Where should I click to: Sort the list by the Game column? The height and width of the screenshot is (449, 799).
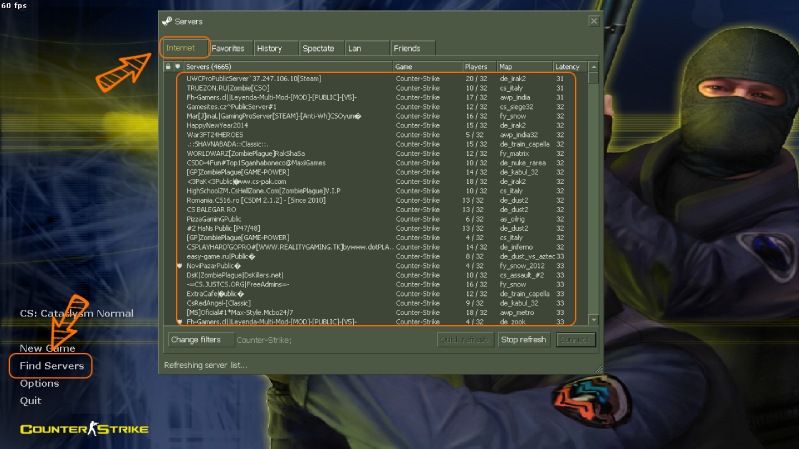tap(427, 67)
